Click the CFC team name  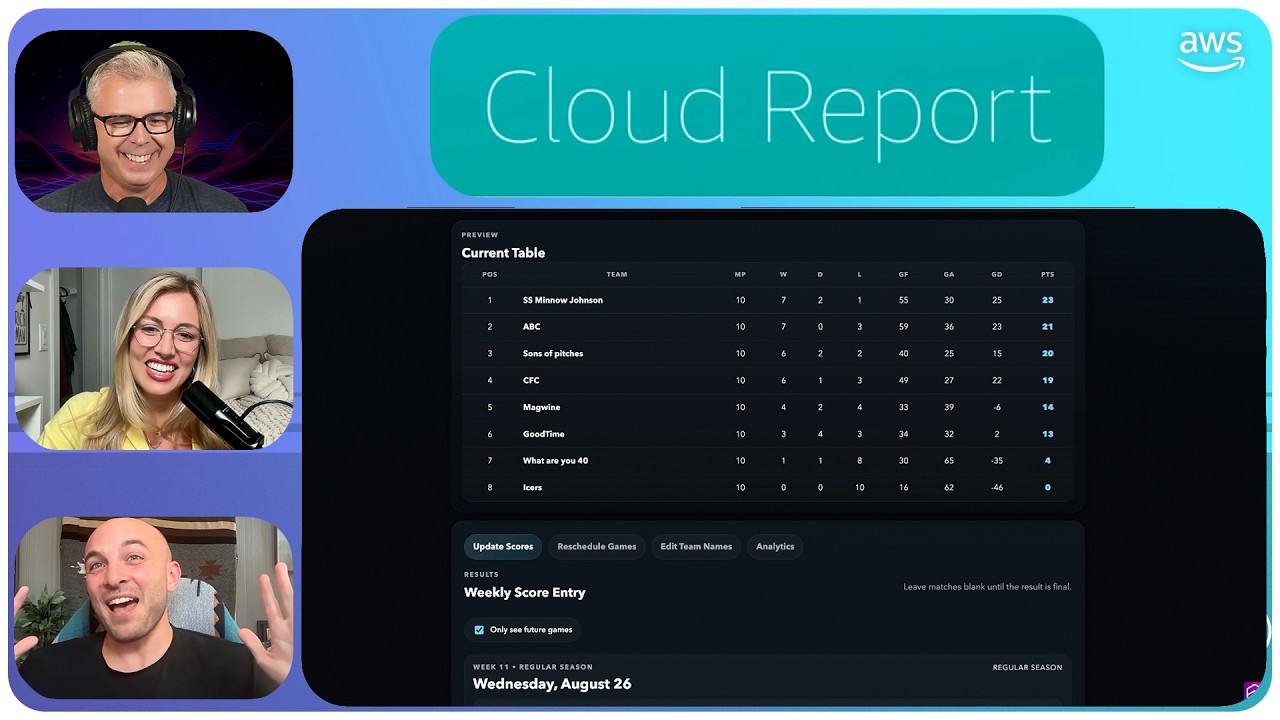coord(531,381)
